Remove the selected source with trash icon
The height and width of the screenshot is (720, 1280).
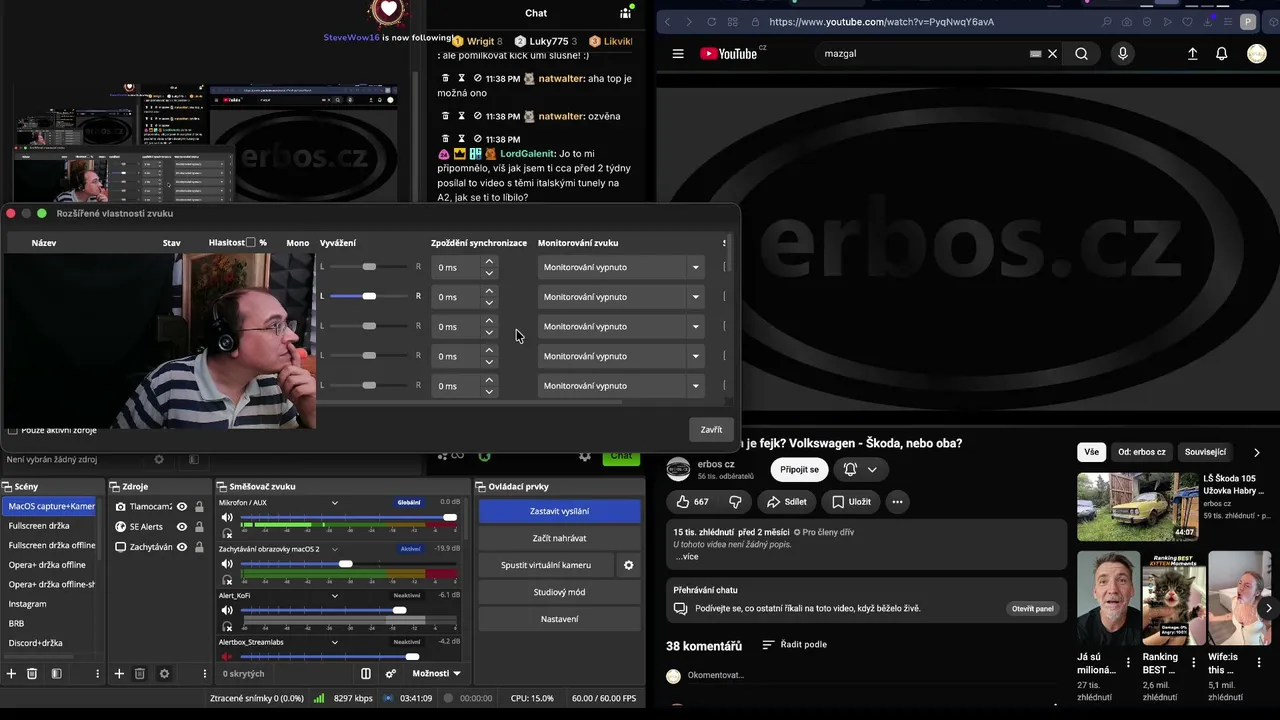coord(140,674)
